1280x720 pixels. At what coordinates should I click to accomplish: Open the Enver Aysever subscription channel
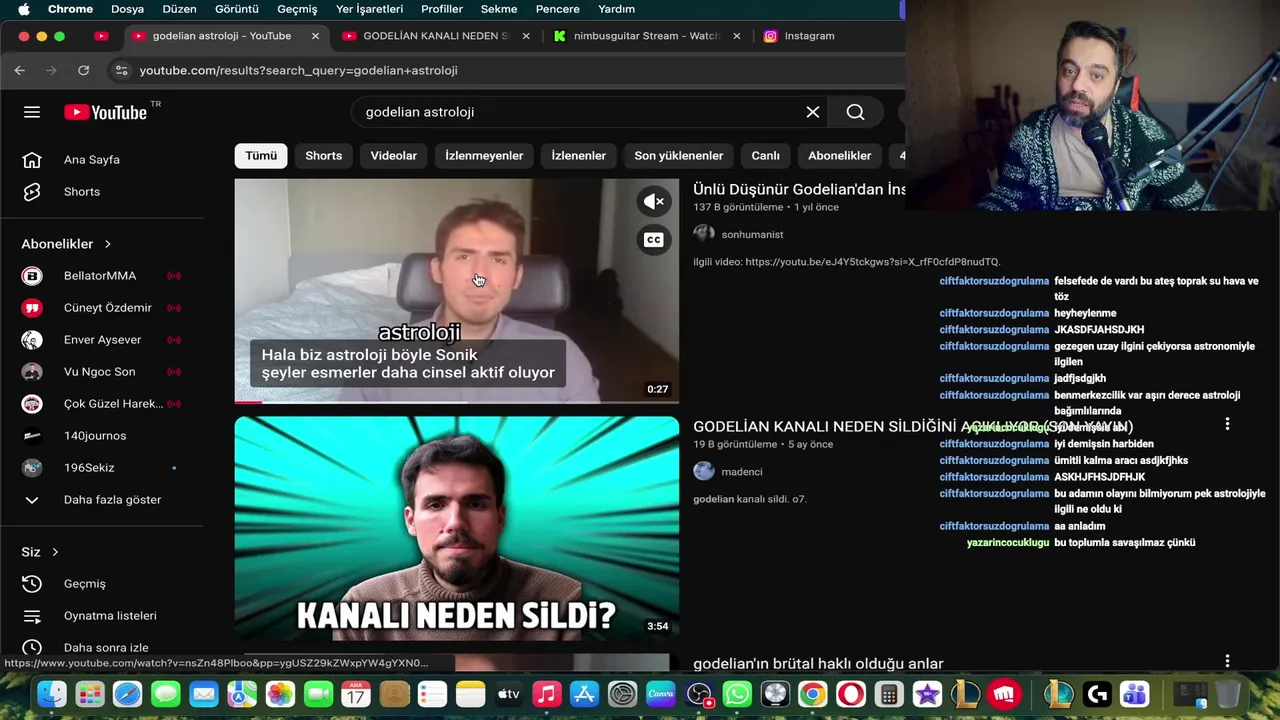point(102,340)
